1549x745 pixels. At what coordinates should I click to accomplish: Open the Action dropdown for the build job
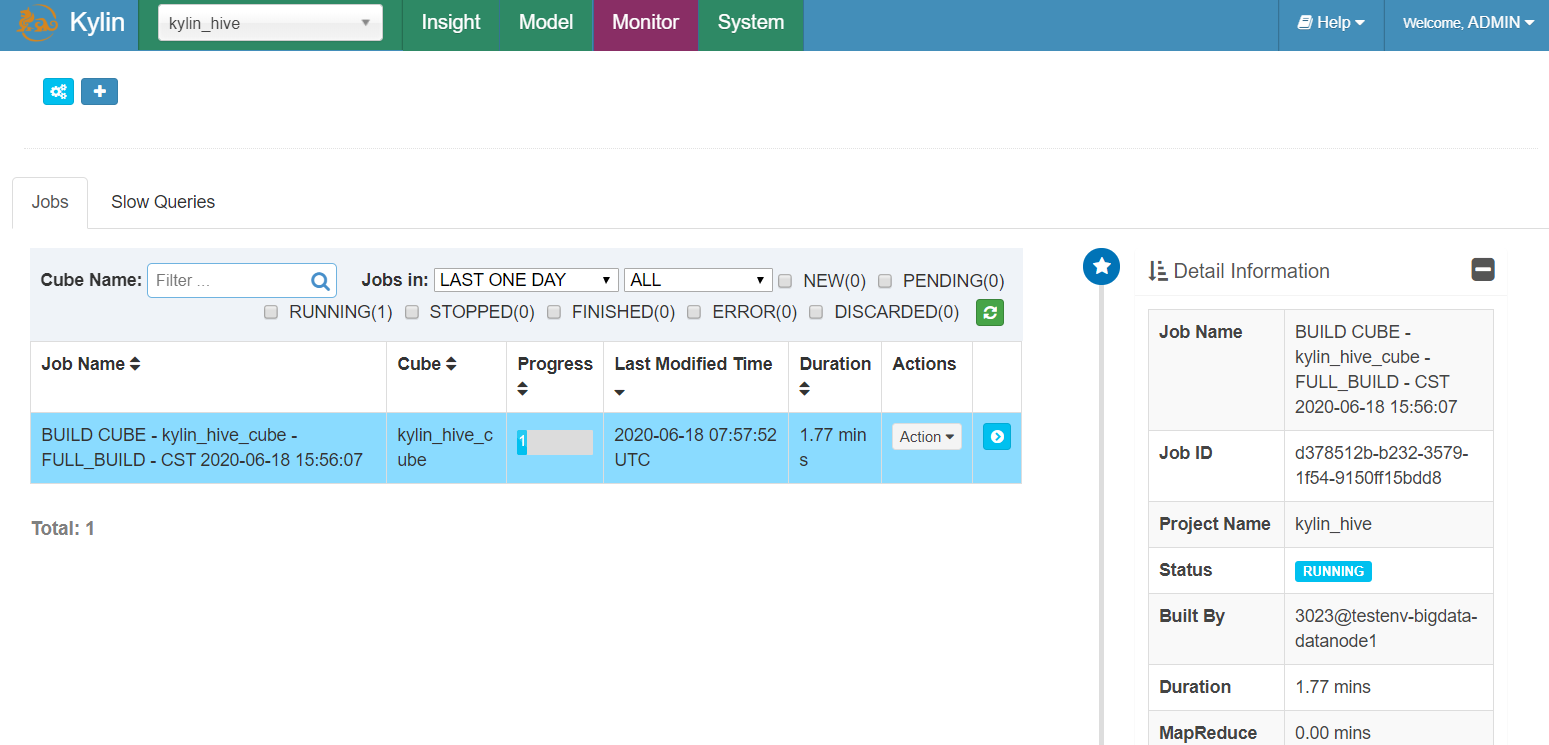pos(927,437)
